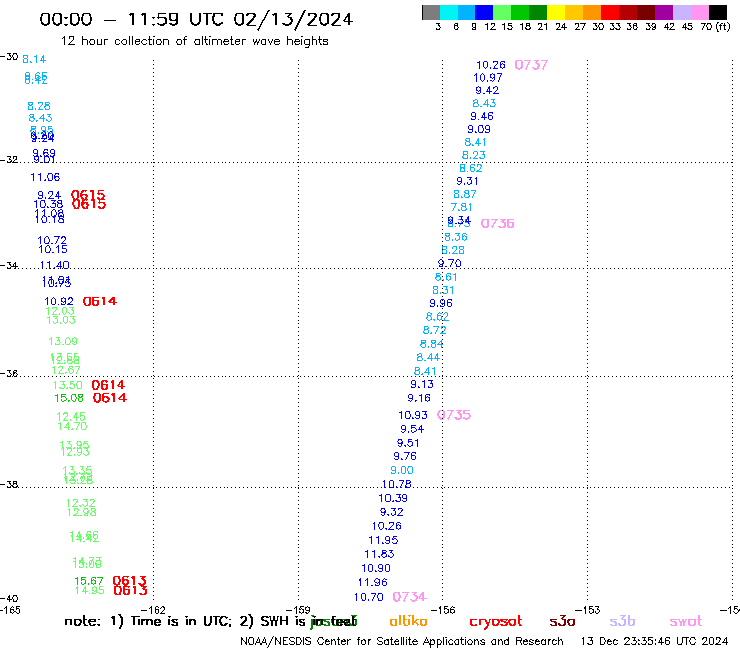This screenshot has width=740, height=650.
Task: Click the 'cryosat' satellite legend label
Action: click(496, 622)
